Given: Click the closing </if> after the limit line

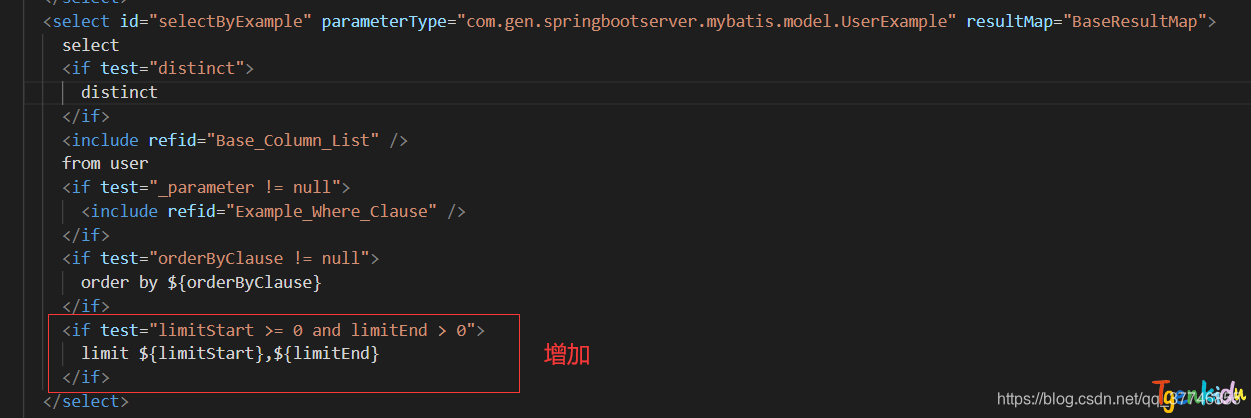Looking at the screenshot, I should 86,377.
